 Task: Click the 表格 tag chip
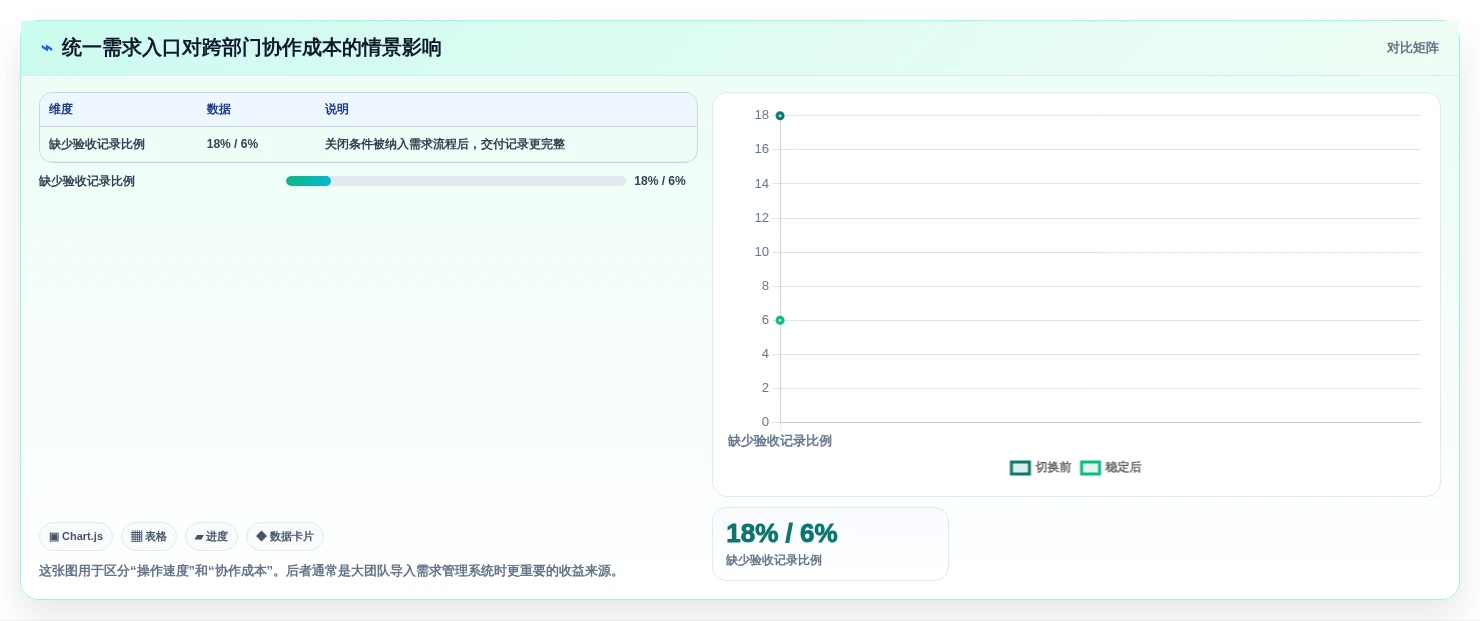tap(149, 537)
